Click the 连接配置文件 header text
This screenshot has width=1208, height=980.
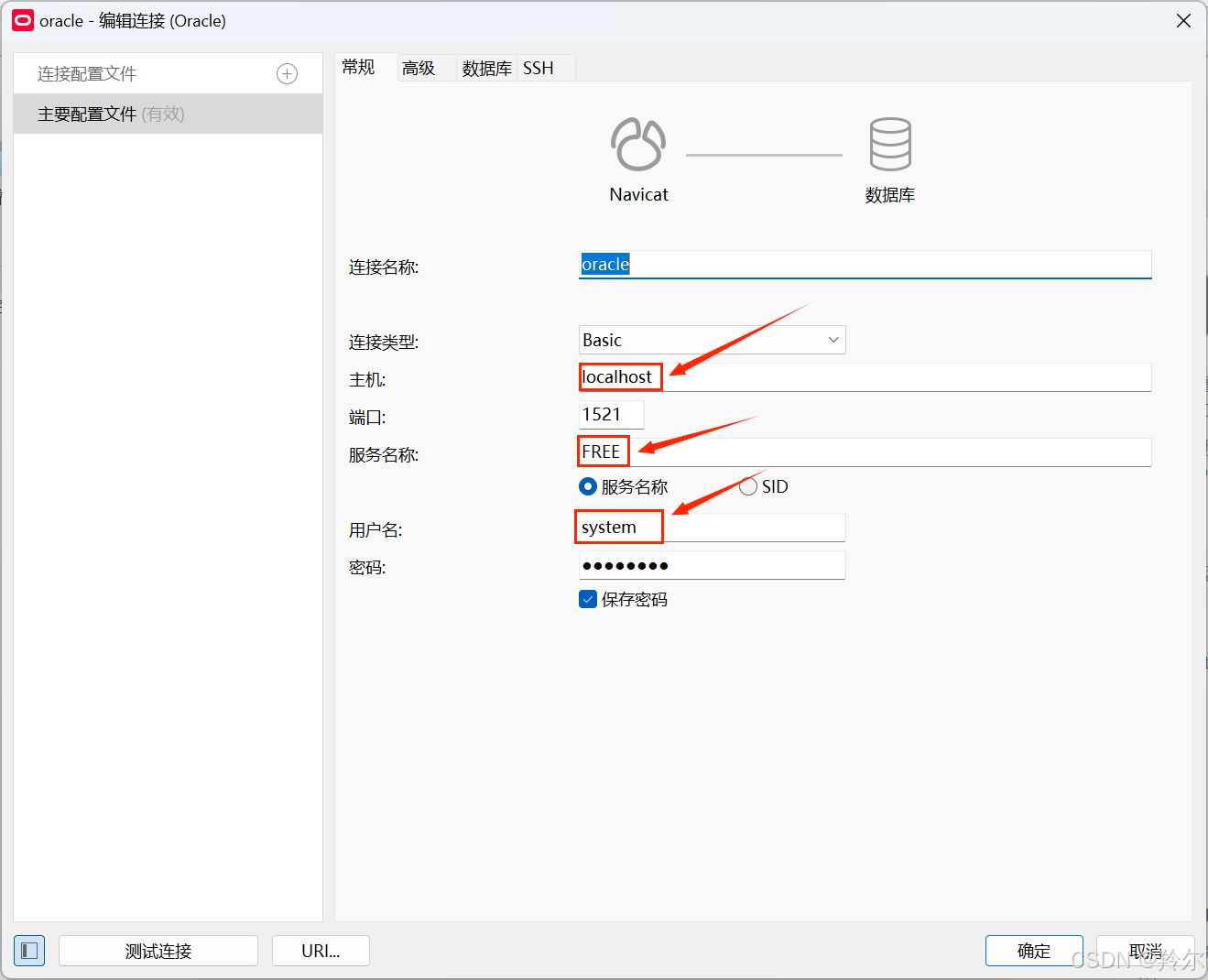point(87,74)
